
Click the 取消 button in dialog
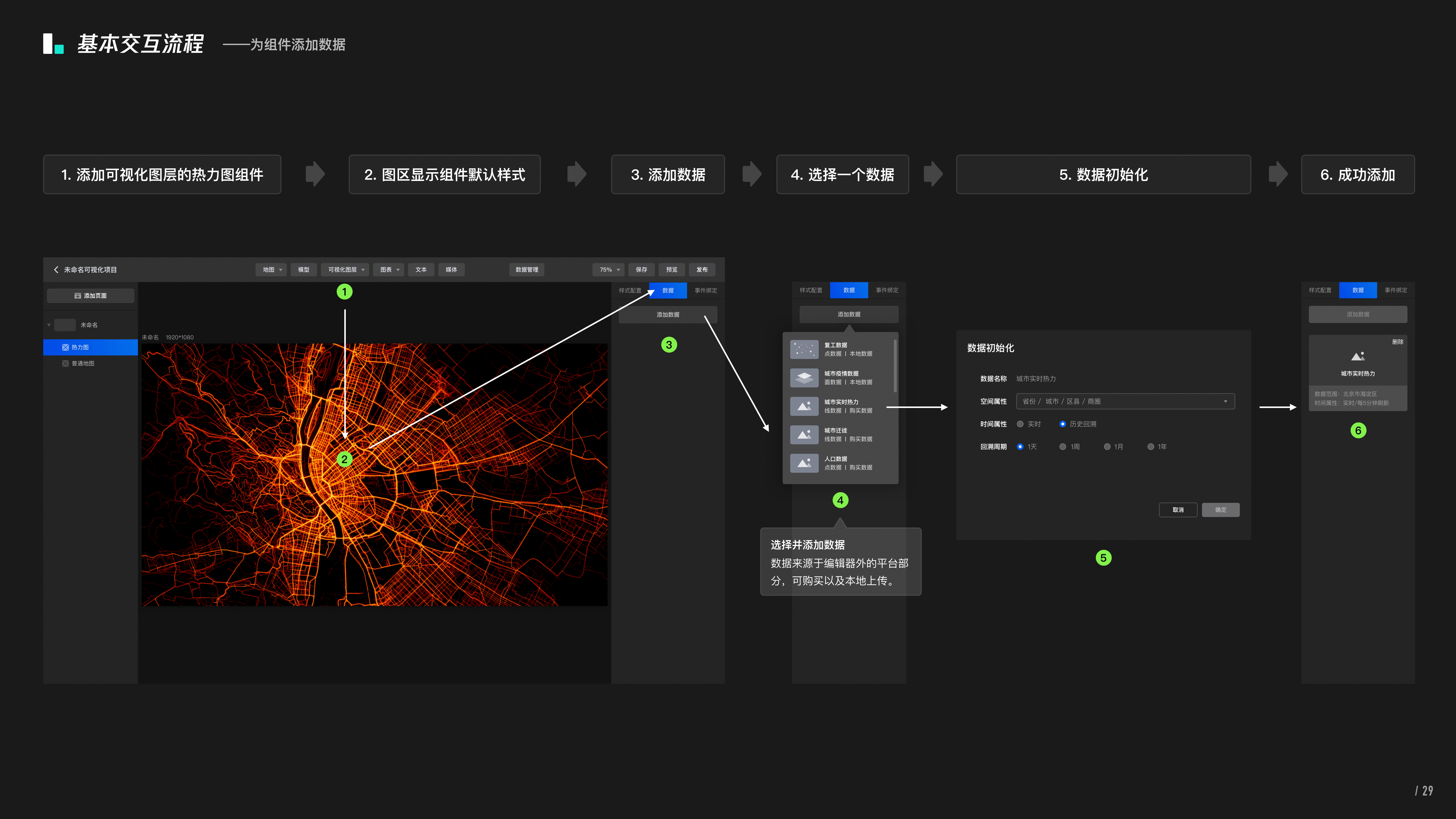(x=1178, y=510)
